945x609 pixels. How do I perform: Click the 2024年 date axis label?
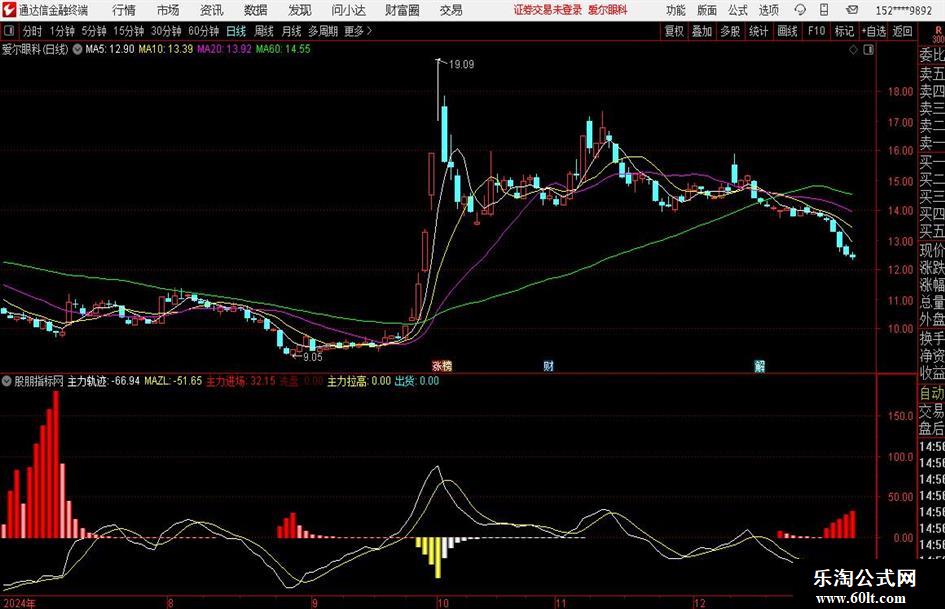[19, 603]
